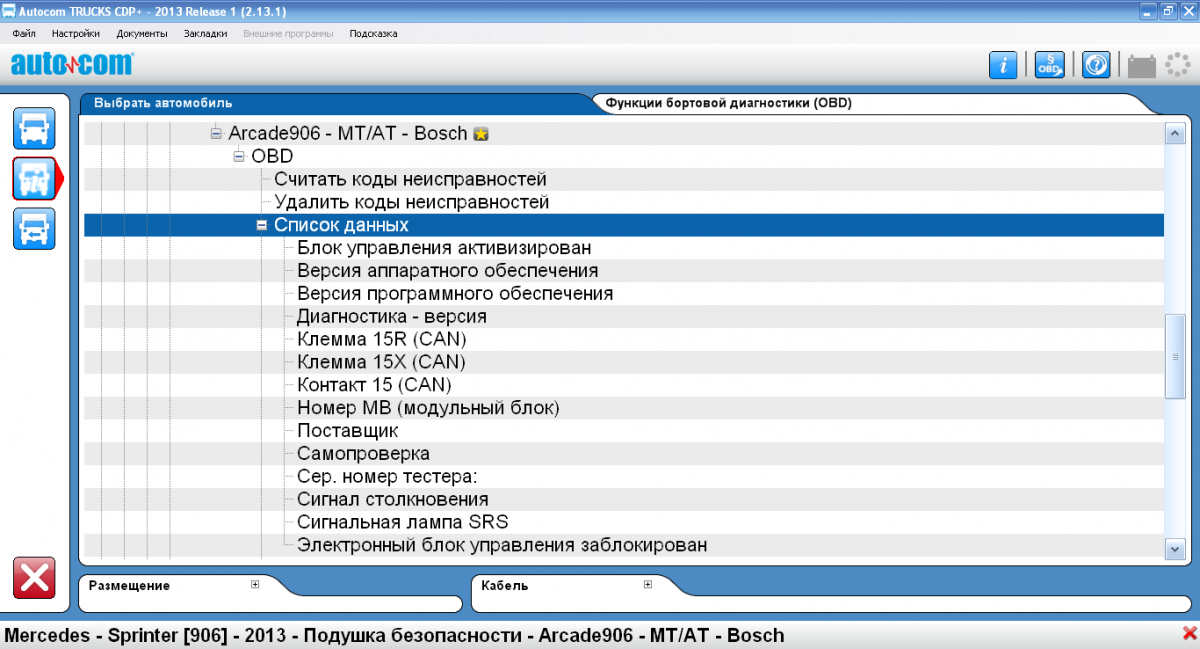This screenshot has width=1200, height=649.
Task: Select Клемма 15X (CAN)
Action: 381,362
